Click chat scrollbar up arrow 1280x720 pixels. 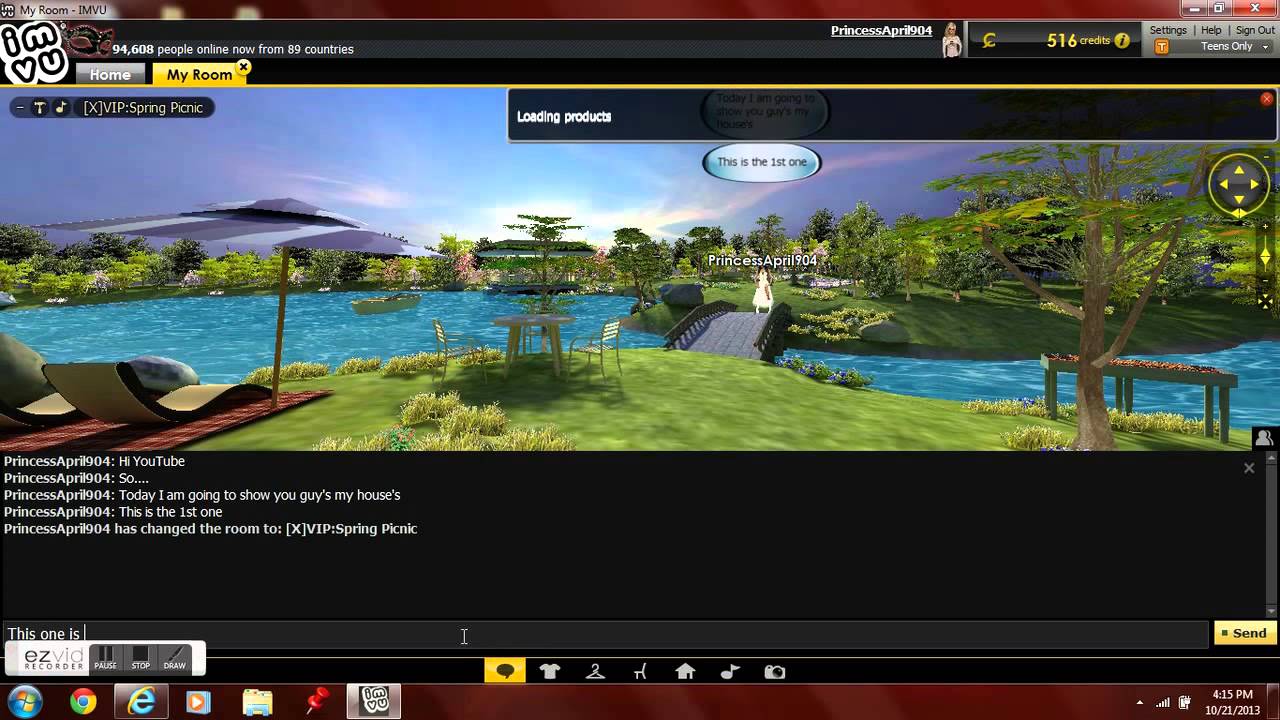click(x=1272, y=460)
